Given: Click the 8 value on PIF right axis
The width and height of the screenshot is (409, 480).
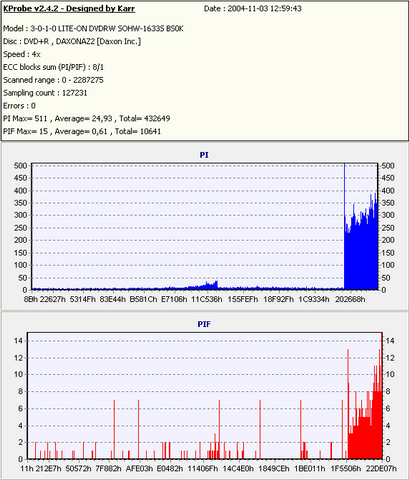Looking at the screenshot, I should (x=388, y=391).
